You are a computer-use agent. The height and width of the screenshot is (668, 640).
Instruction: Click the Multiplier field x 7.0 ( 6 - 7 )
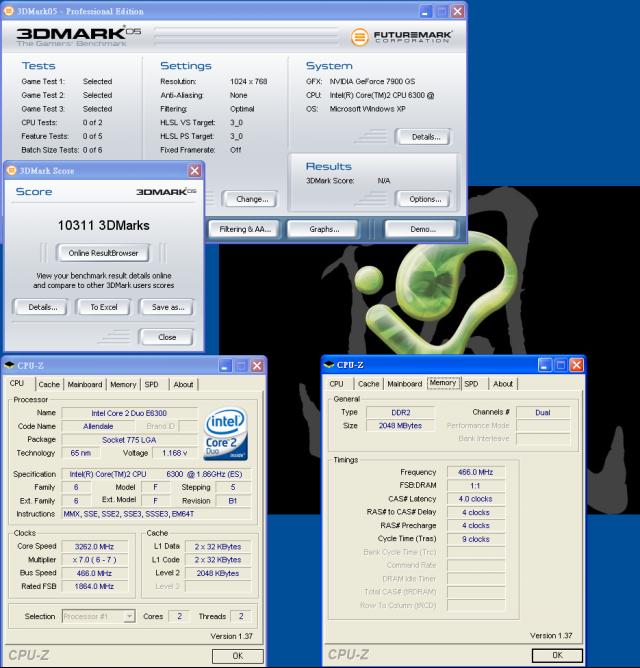[x=94, y=560]
